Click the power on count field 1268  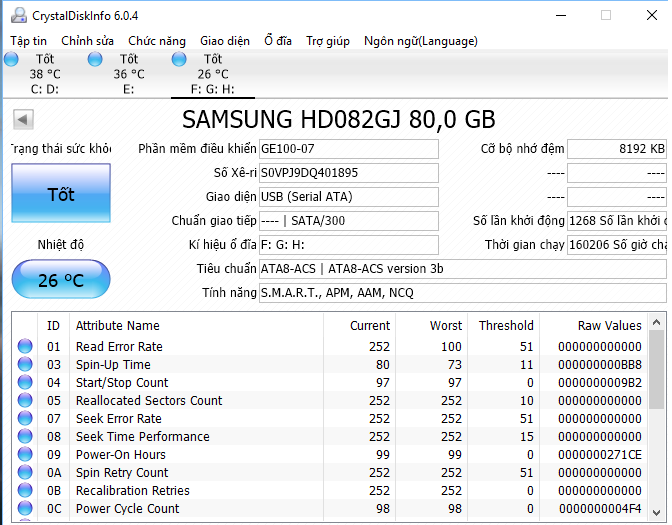(617, 221)
